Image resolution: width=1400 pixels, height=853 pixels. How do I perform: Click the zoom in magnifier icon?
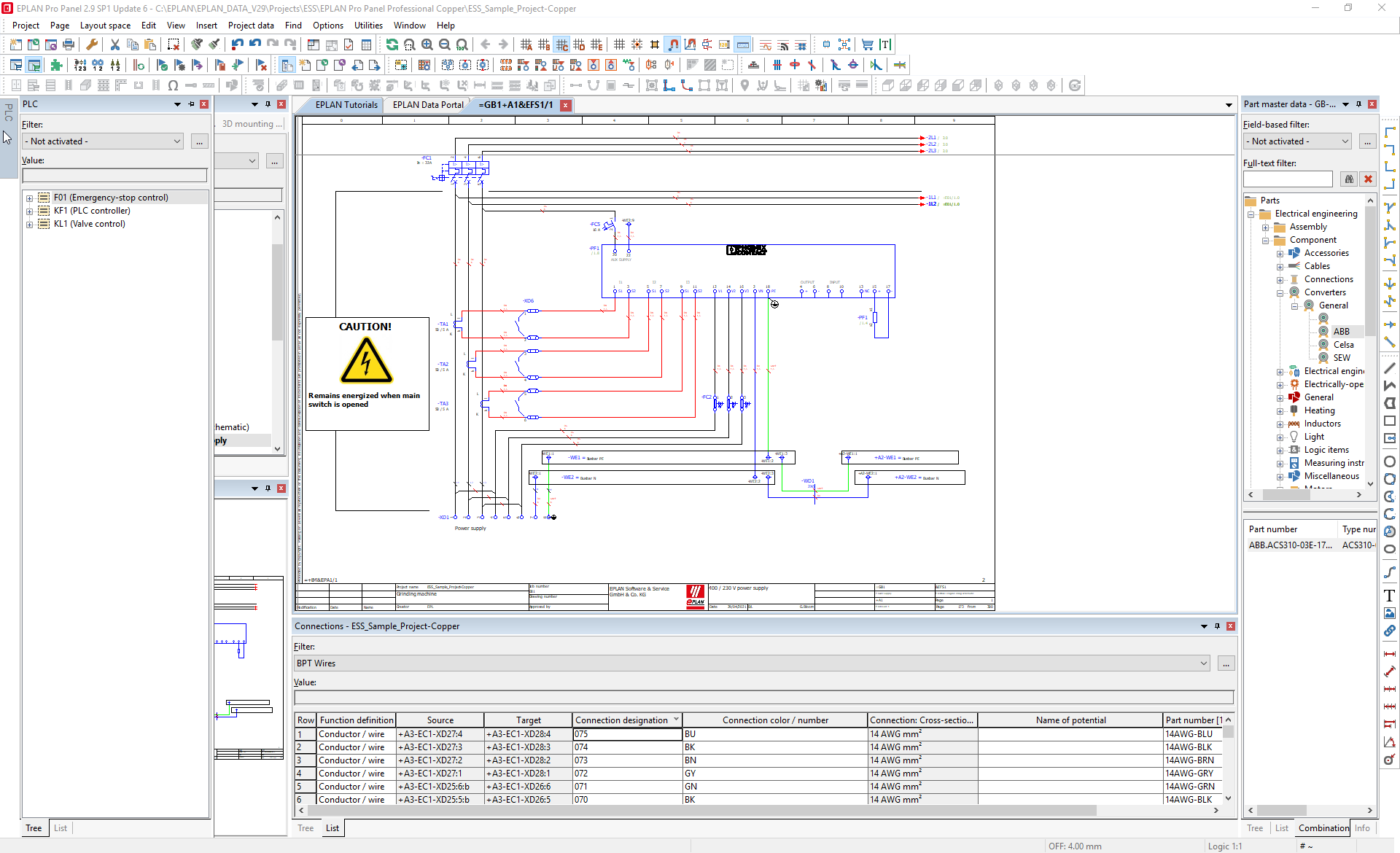click(x=427, y=45)
